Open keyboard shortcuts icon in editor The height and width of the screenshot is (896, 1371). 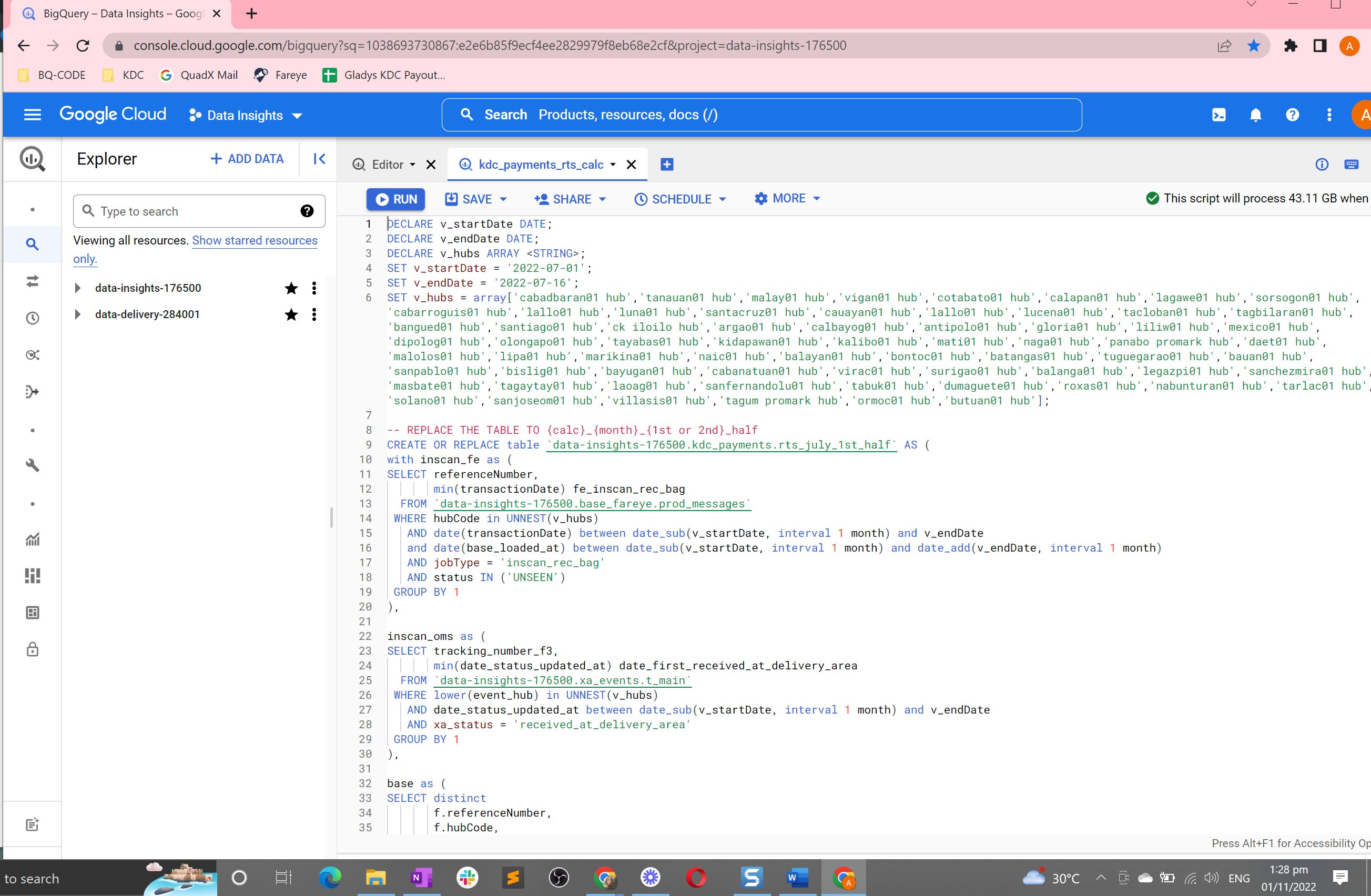point(1351,165)
